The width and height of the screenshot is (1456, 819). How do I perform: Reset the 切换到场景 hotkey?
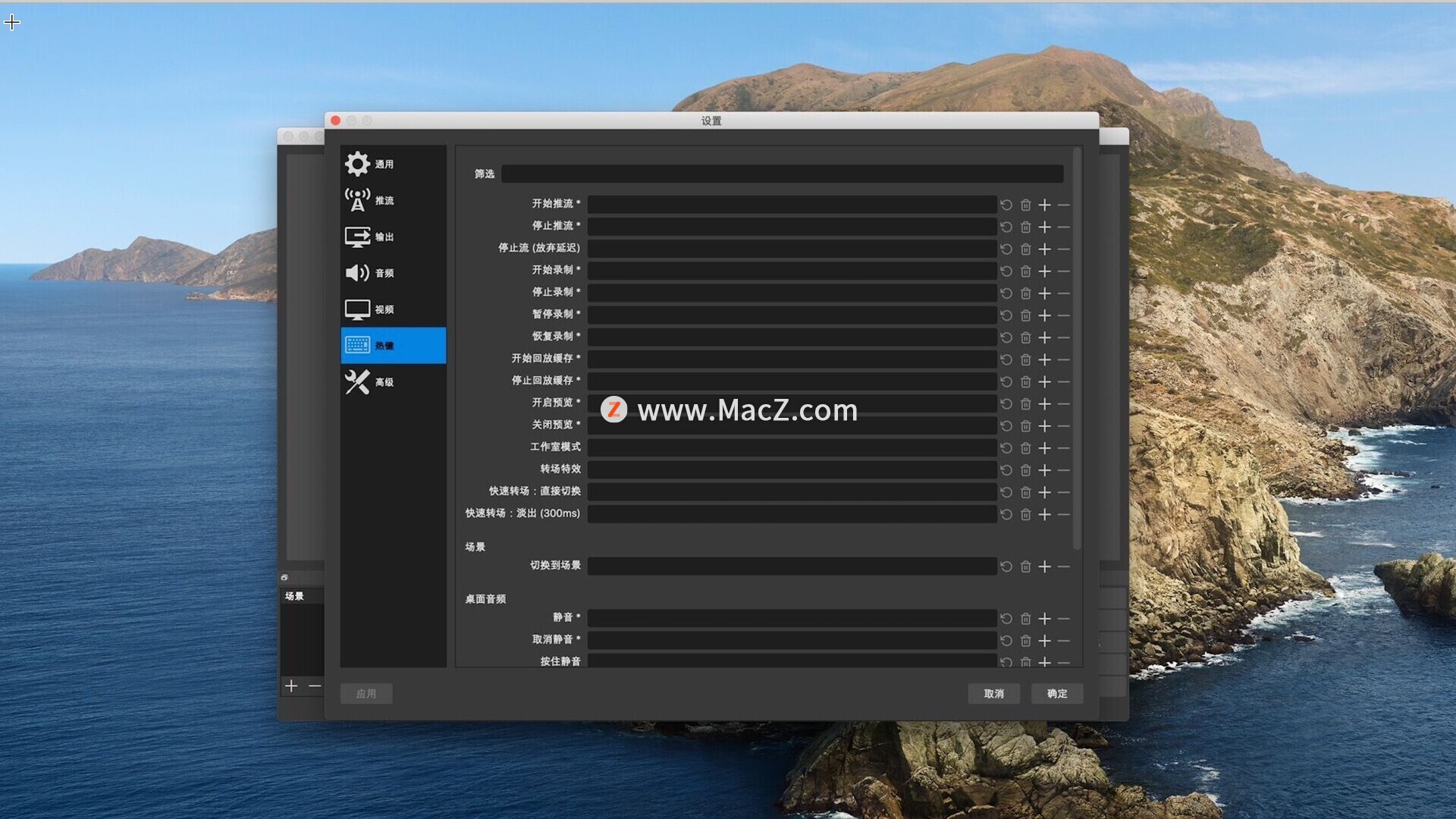[x=1006, y=566]
